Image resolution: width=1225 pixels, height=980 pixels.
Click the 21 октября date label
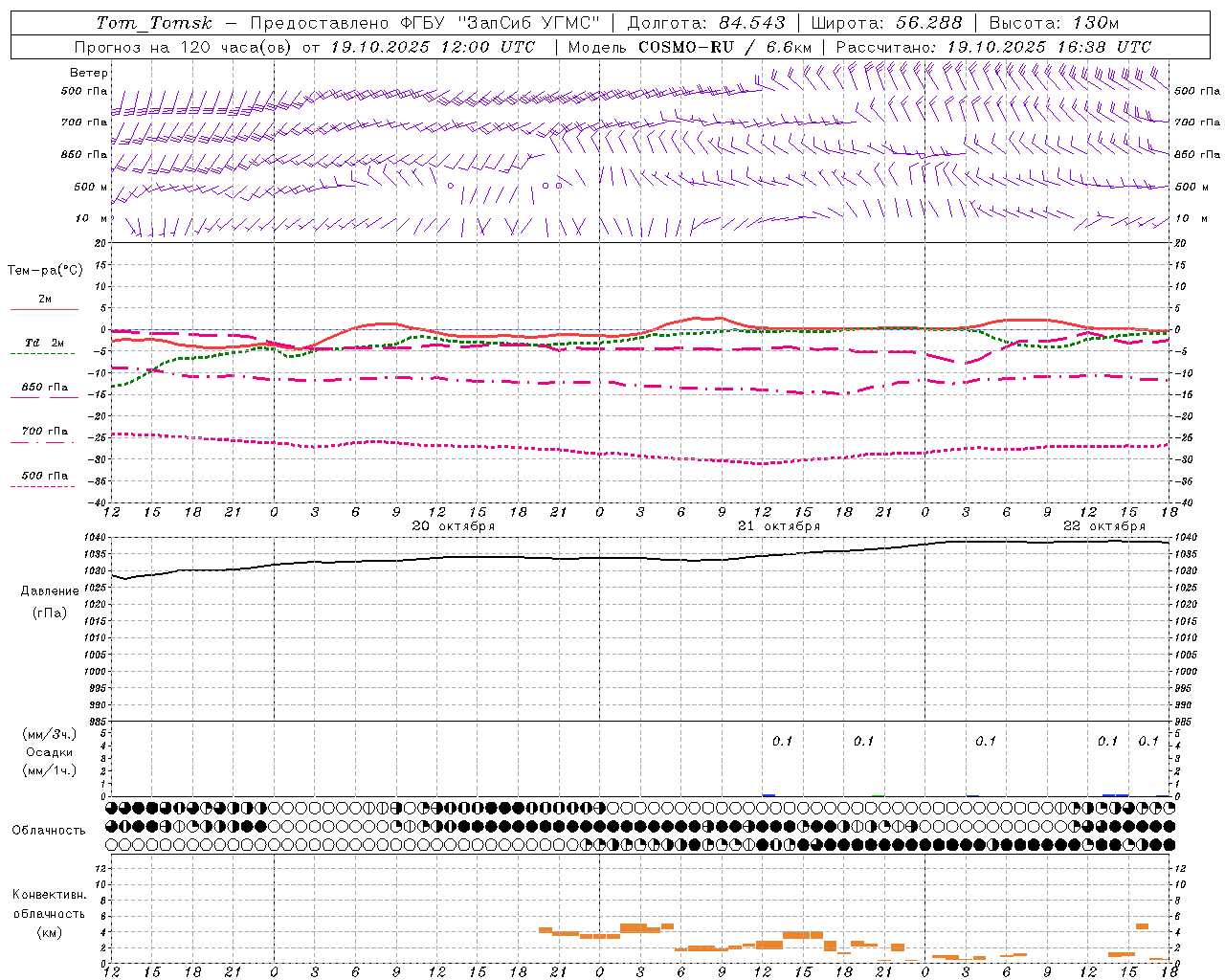pos(779,526)
